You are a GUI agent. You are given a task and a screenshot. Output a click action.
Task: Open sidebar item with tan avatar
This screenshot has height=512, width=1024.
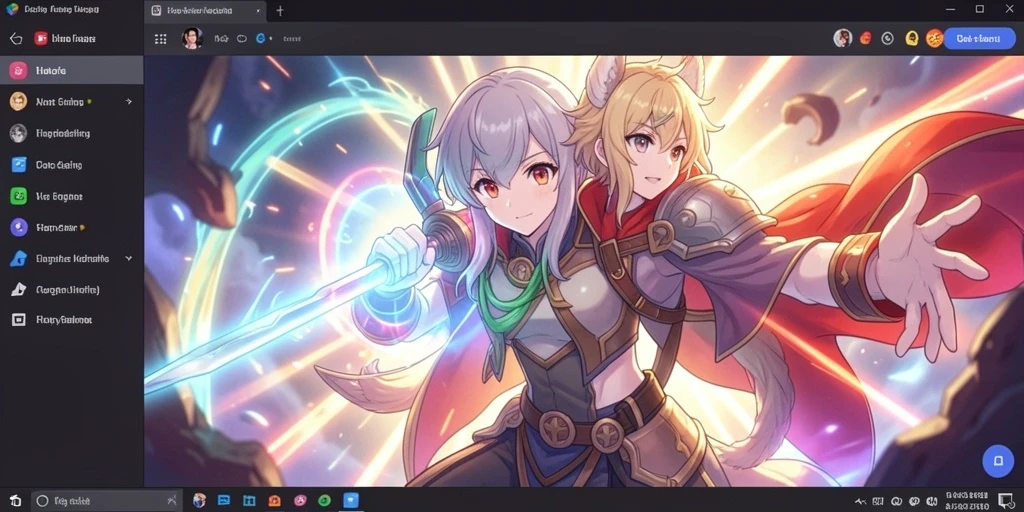[x=72, y=101]
